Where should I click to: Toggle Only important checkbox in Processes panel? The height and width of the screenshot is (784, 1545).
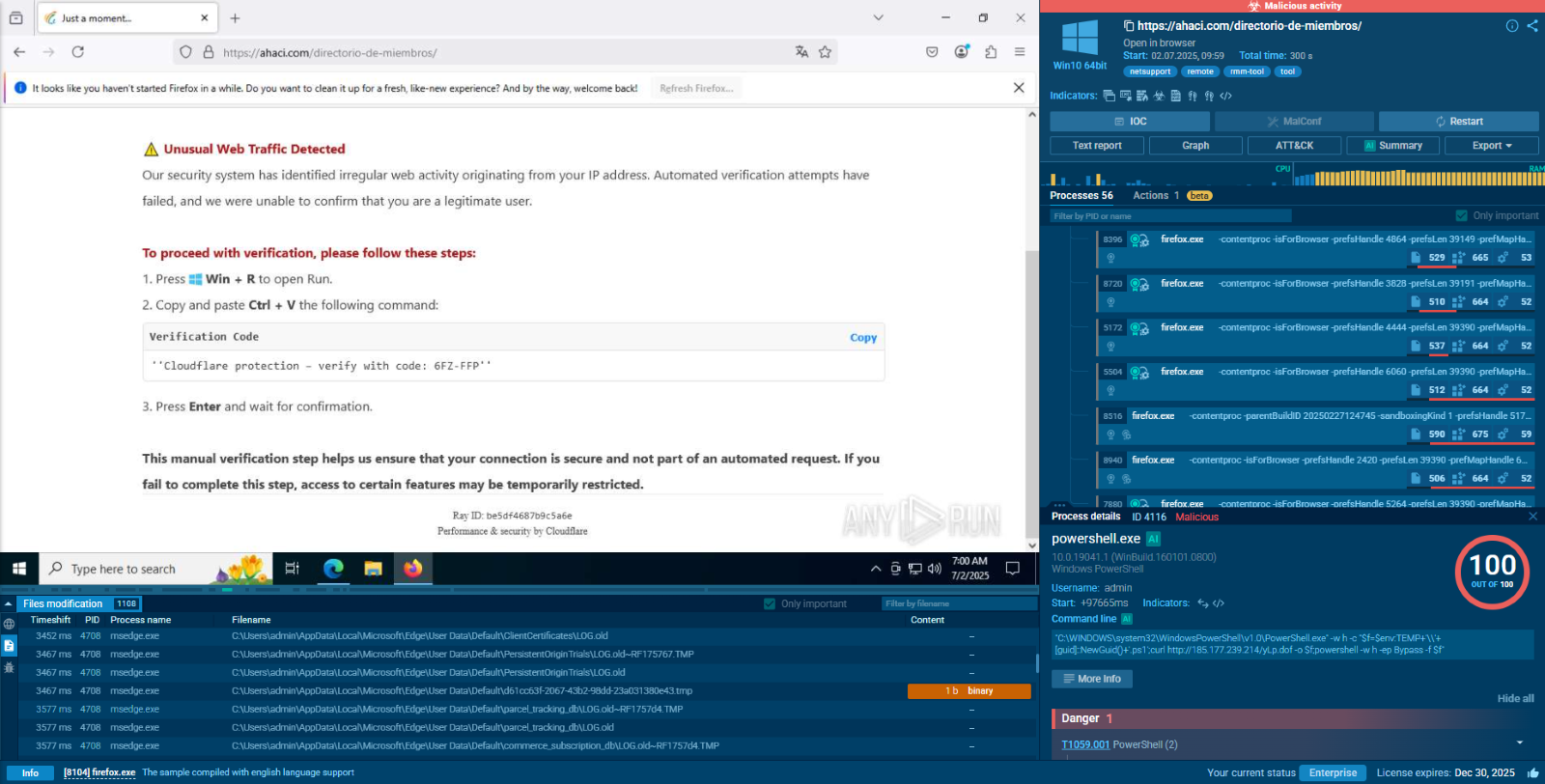pos(1461,215)
